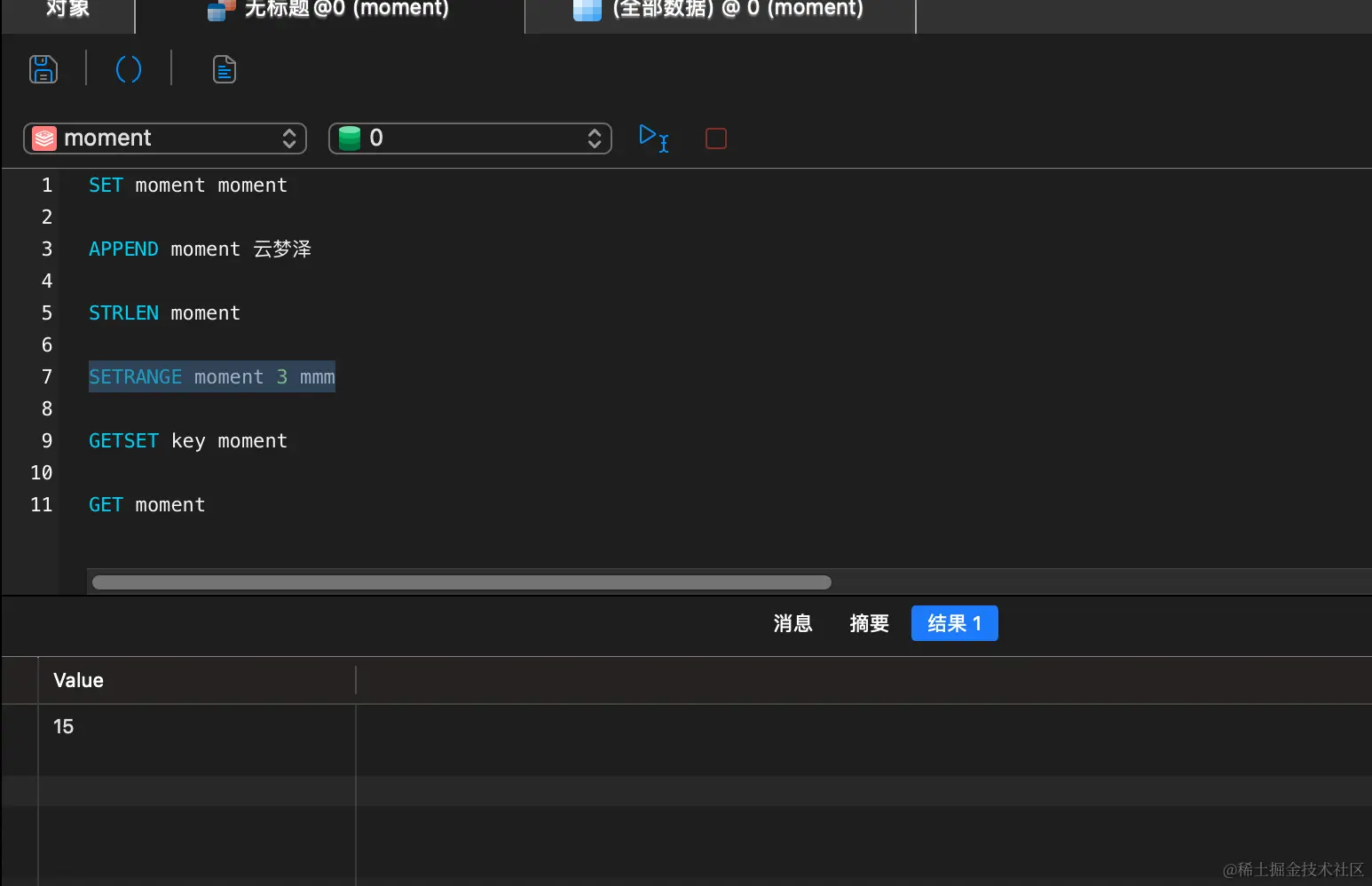The height and width of the screenshot is (886, 1372).
Task: Click the red stop execution icon
Action: (716, 138)
